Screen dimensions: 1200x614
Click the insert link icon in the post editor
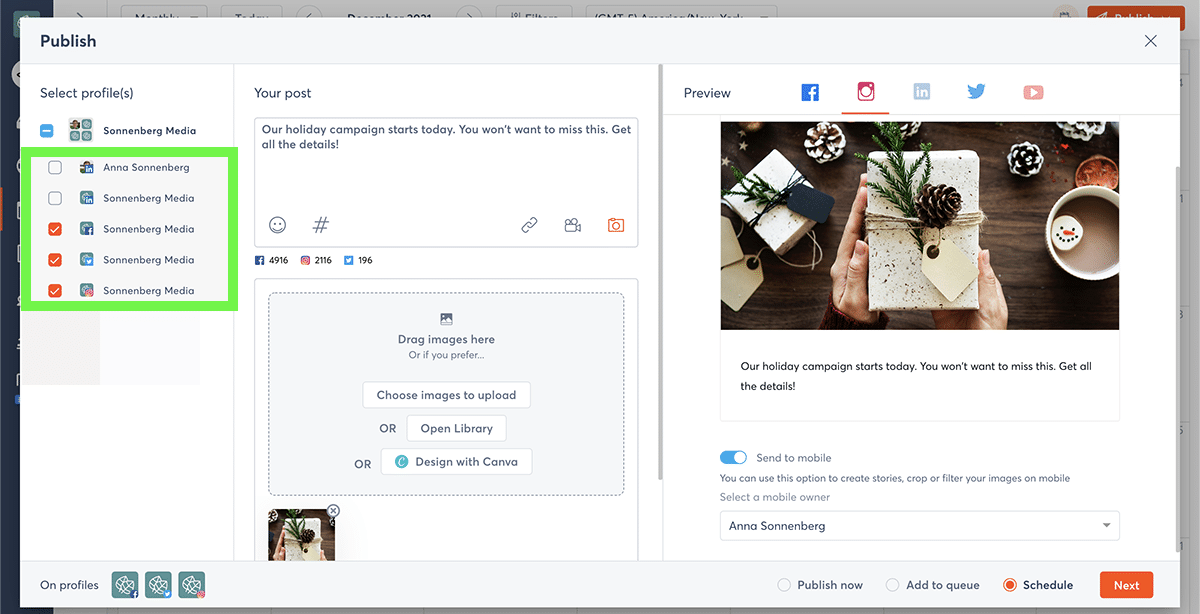tap(529, 226)
